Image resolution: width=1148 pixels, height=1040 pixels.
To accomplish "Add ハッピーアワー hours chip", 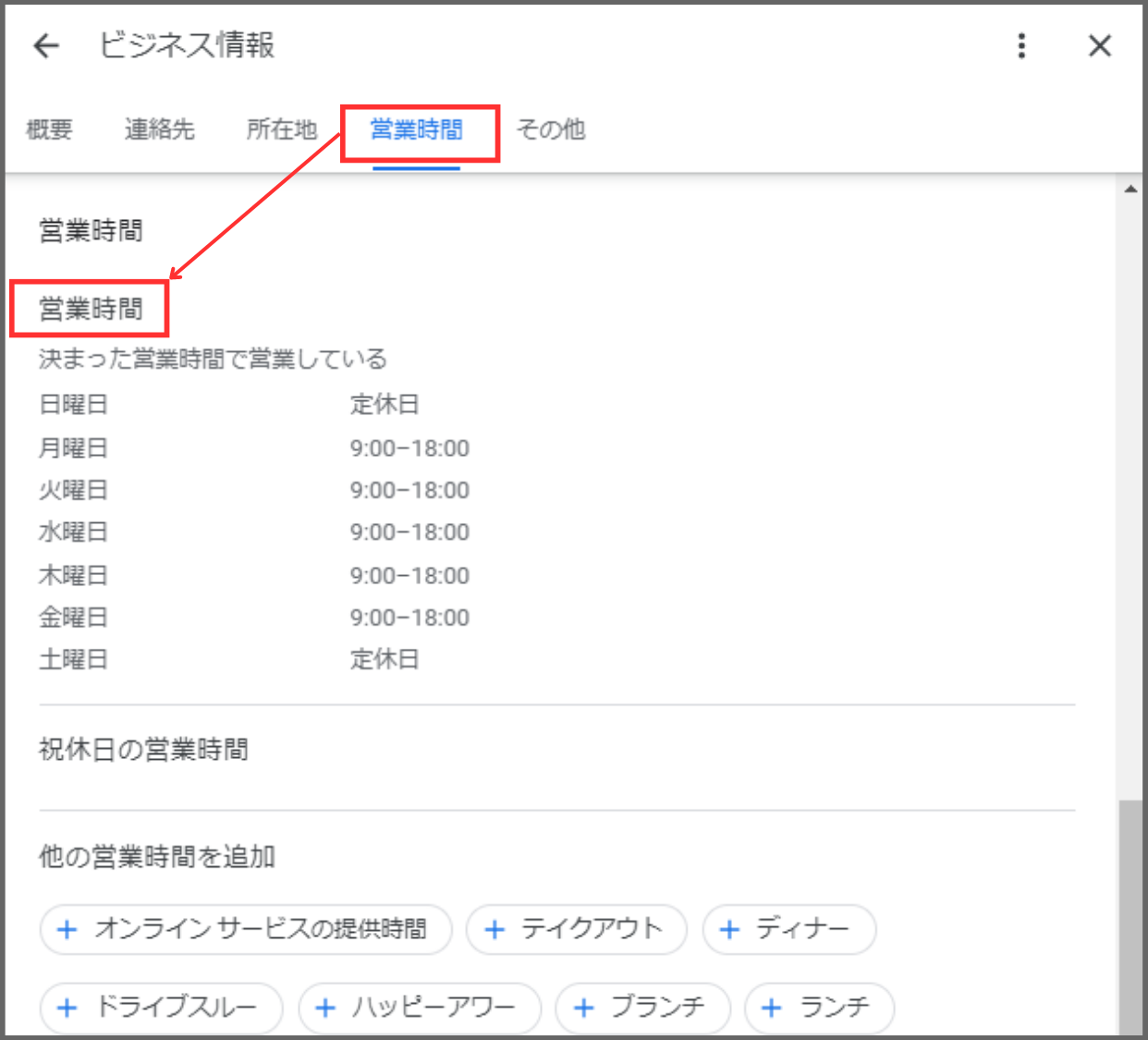I will pos(420,1008).
